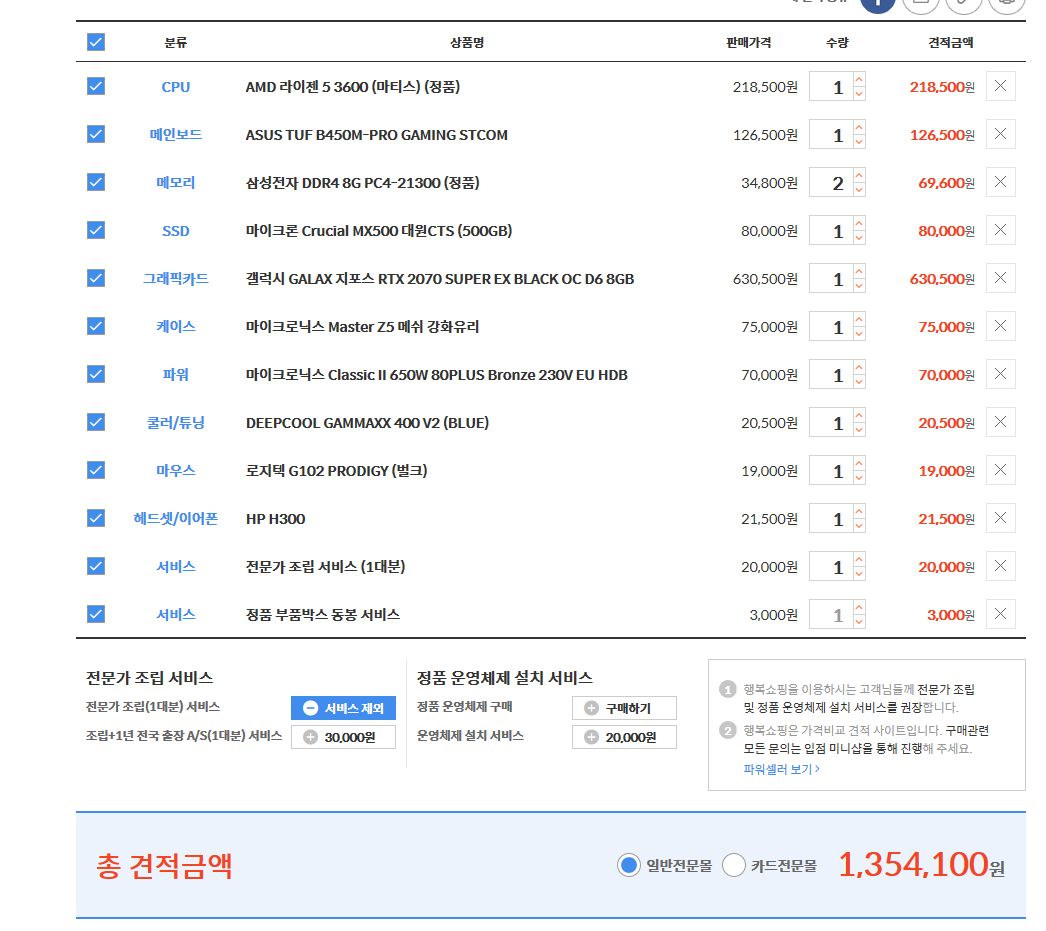Click the quantity input field for 파워 item
Viewport: 1046px width, 931px height.
coord(833,374)
